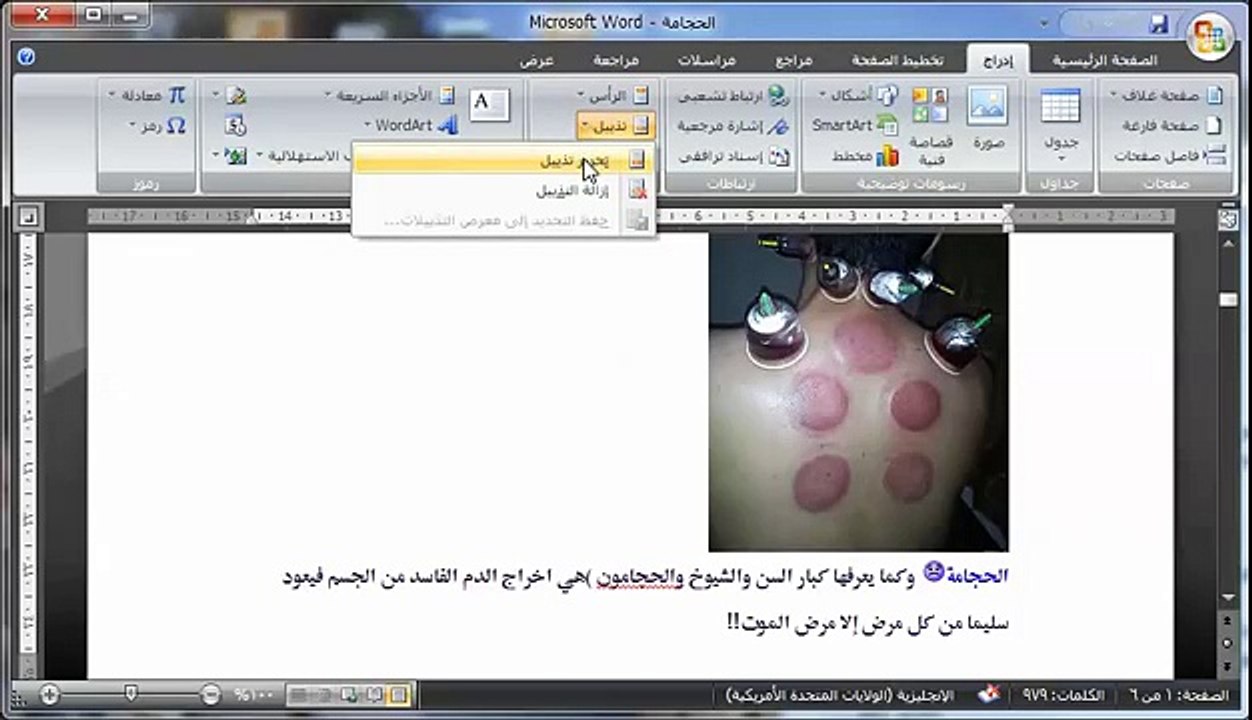Click Select Browse Object round button
Screen dimensions: 1252x720
[1228, 641]
